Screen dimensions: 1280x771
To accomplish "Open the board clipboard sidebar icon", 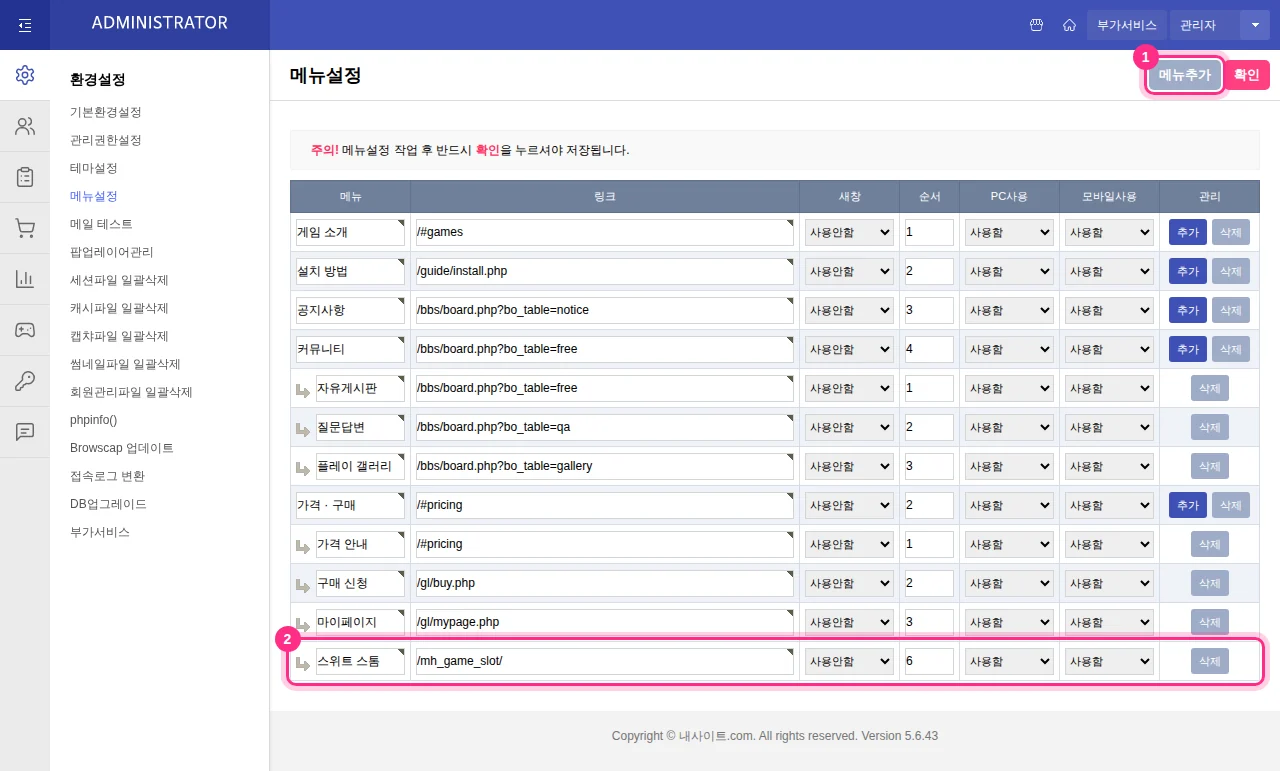I will pyautogui.click(x=25, y=177).
